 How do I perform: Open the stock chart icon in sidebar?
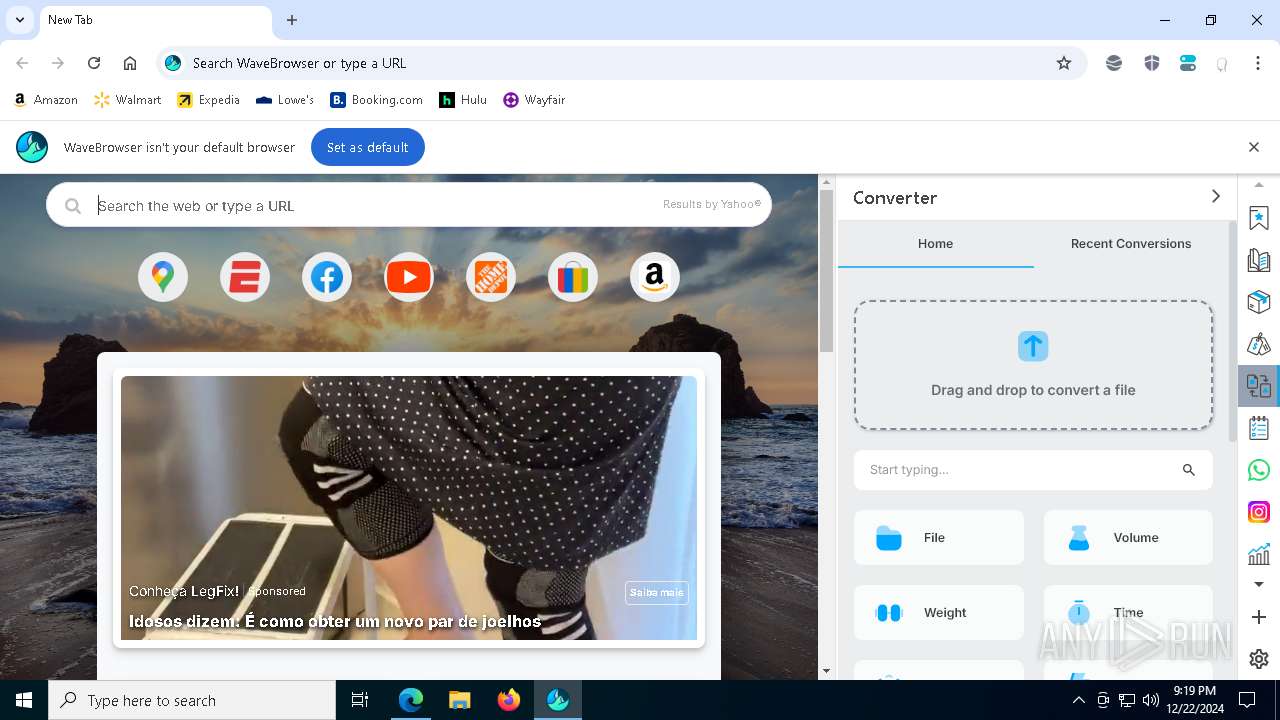click(1259, 553)
